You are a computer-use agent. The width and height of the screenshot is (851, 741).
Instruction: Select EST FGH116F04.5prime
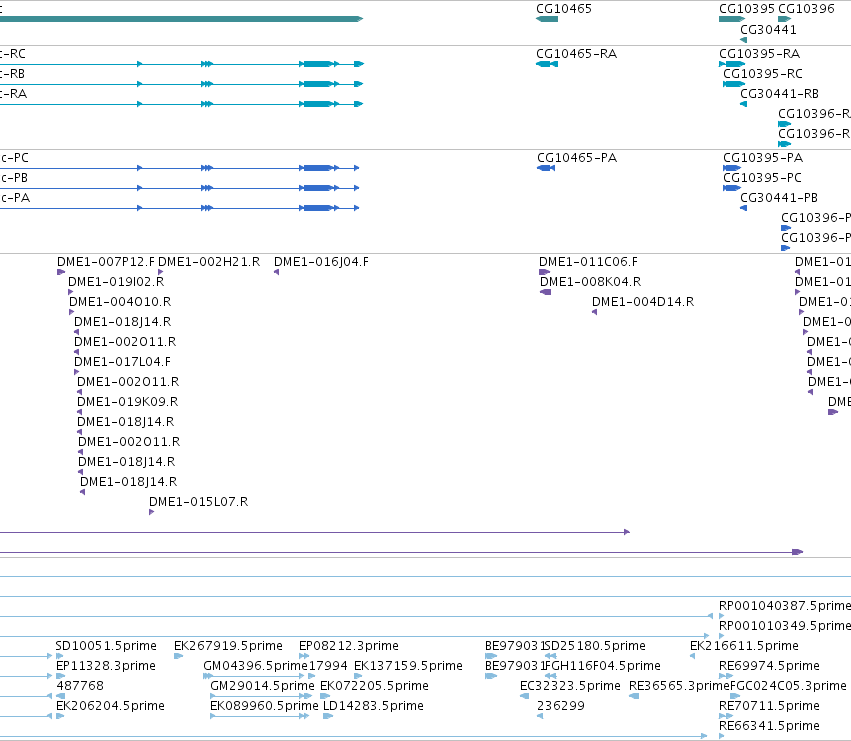point(602,666)
